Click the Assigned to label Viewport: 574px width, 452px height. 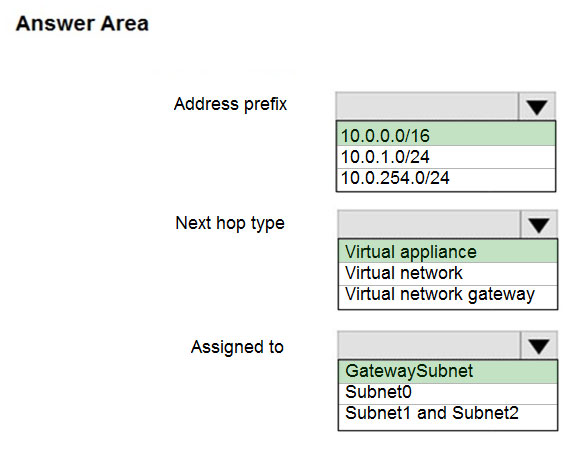(237, 347)
